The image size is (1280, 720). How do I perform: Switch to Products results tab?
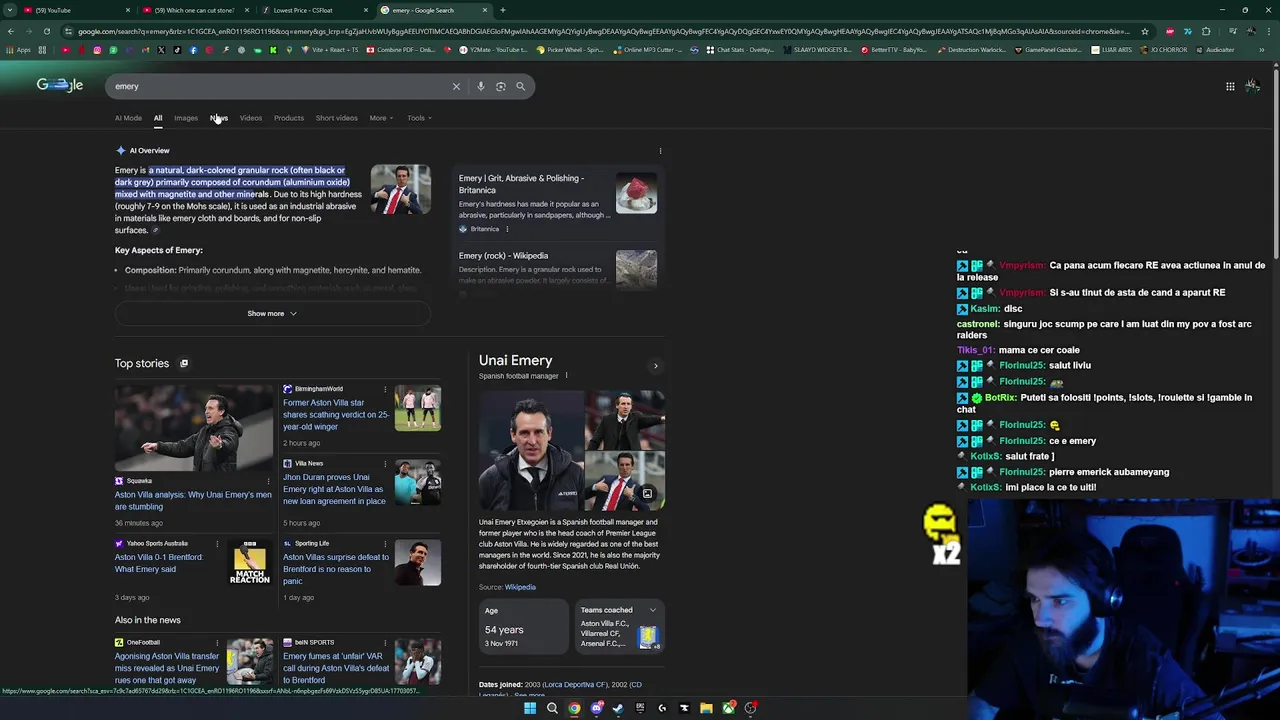point(289,118)
